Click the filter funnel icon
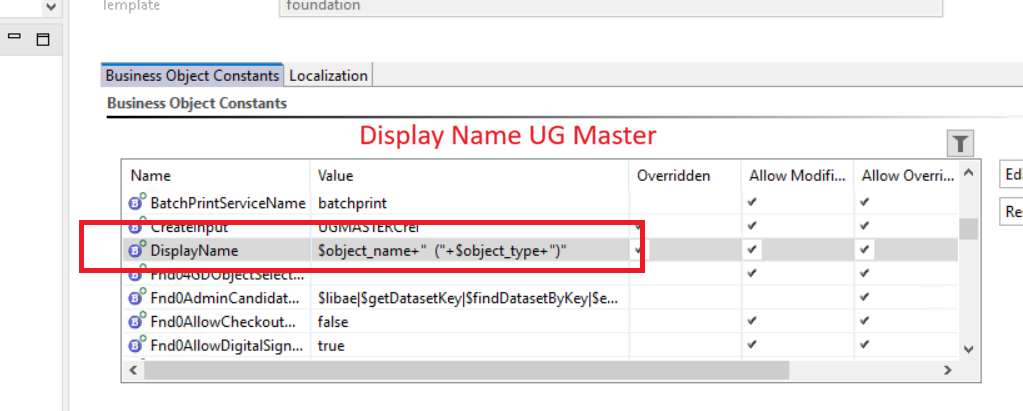The image size is (1023, 411). coord(960,144)
